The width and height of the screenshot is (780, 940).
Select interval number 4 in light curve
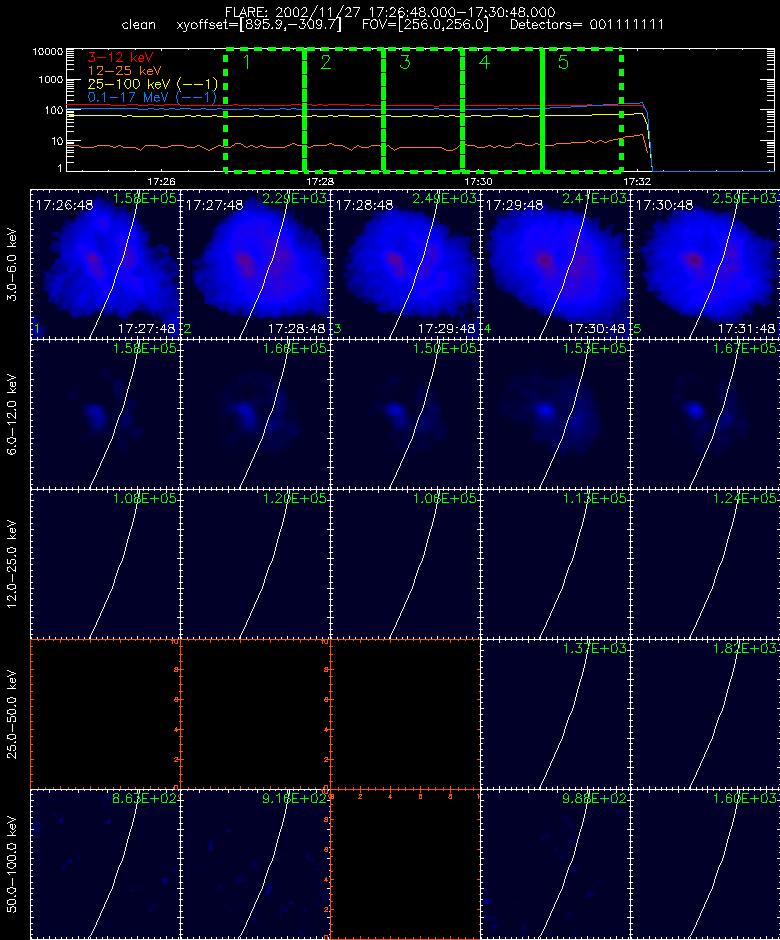point(484,62)
